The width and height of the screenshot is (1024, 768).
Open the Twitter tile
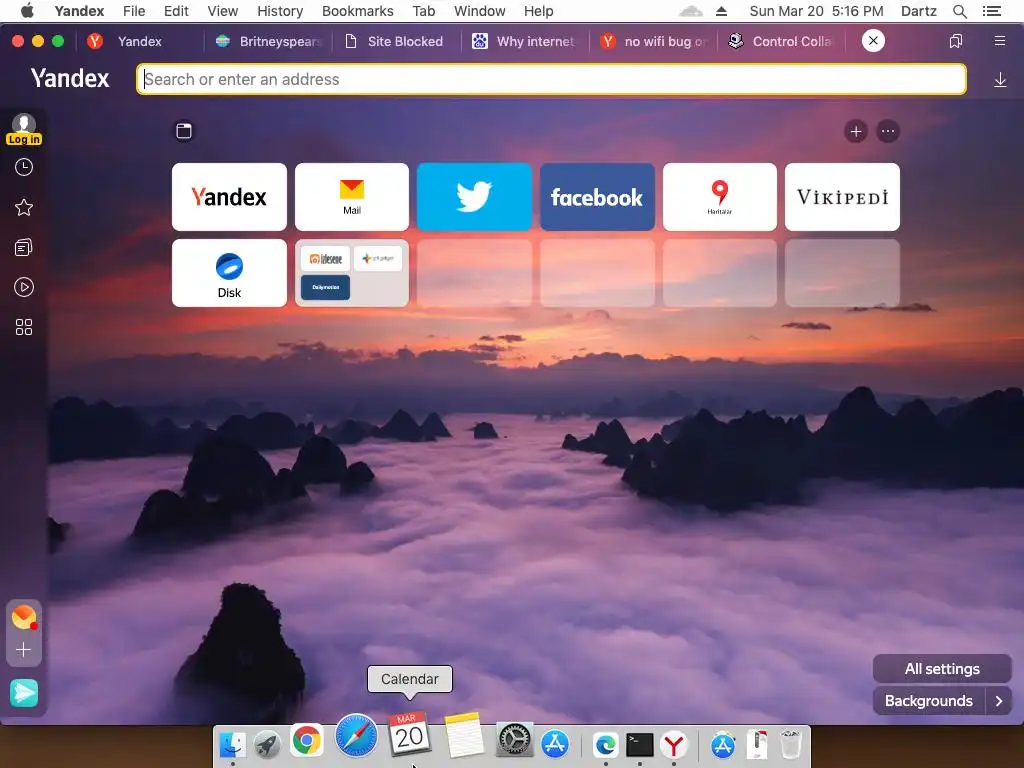(474, 197)
